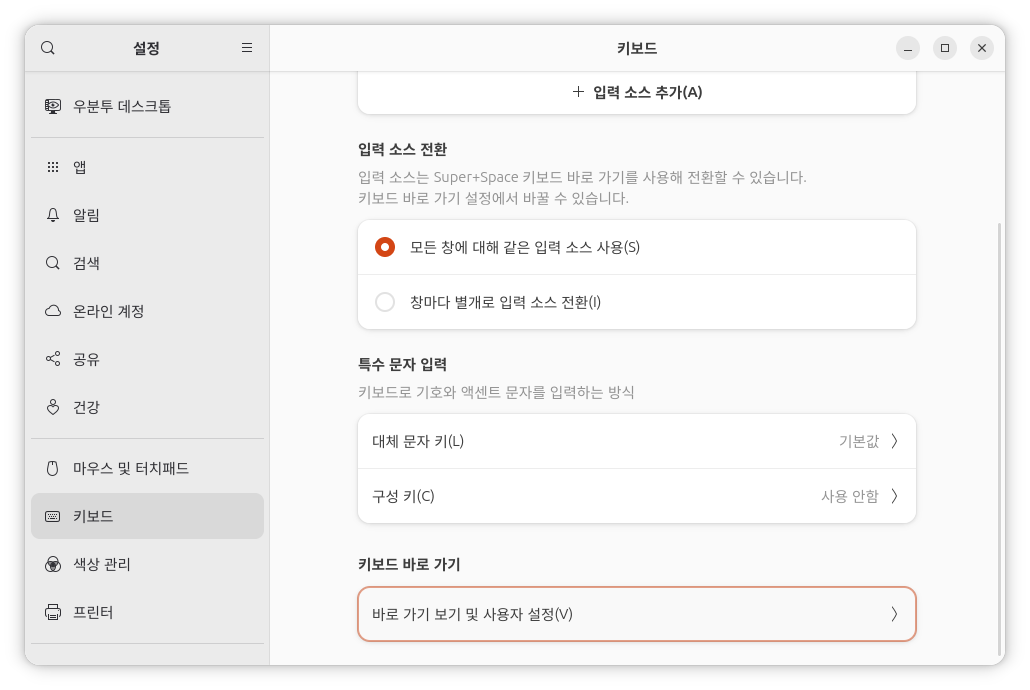Select 창마다 별개로 입력 소스 전환 radio button

(385, 302)
